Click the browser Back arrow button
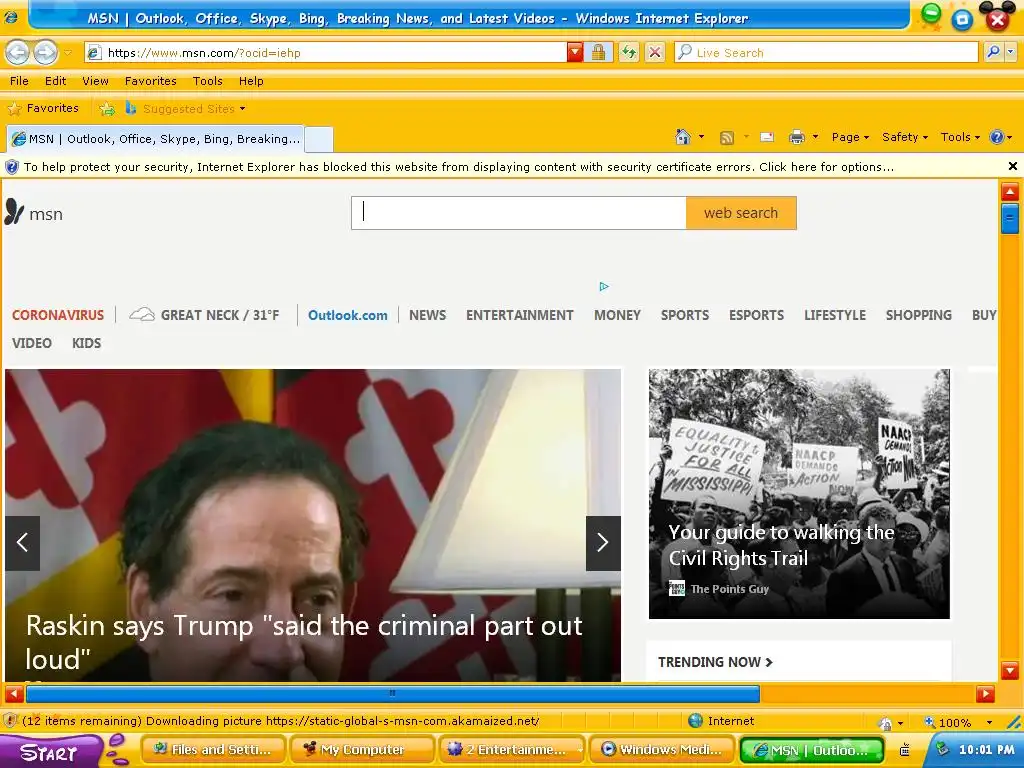 pyautogui.click(x=18, y=53)
